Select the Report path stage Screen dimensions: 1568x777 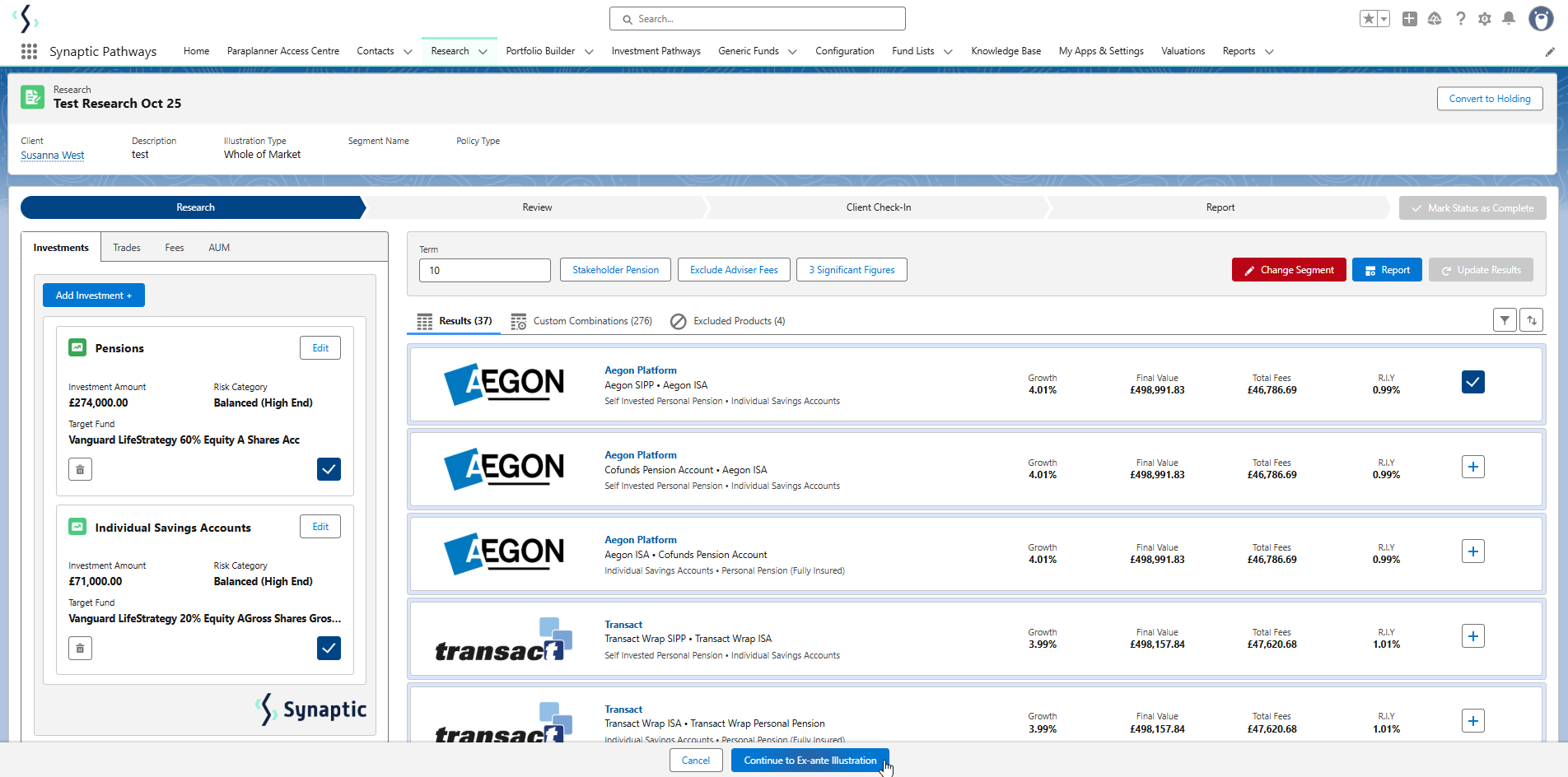tap(1220, 207)
